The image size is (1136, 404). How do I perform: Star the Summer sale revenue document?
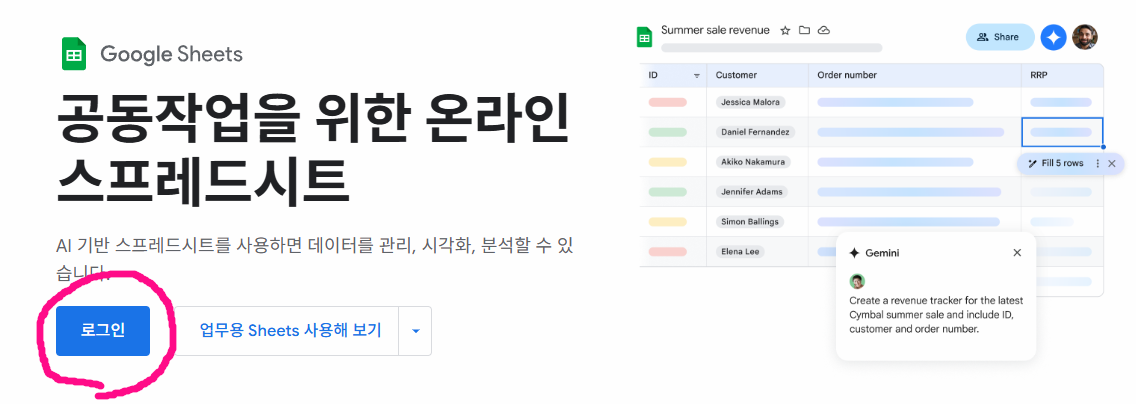coord(785,30)
